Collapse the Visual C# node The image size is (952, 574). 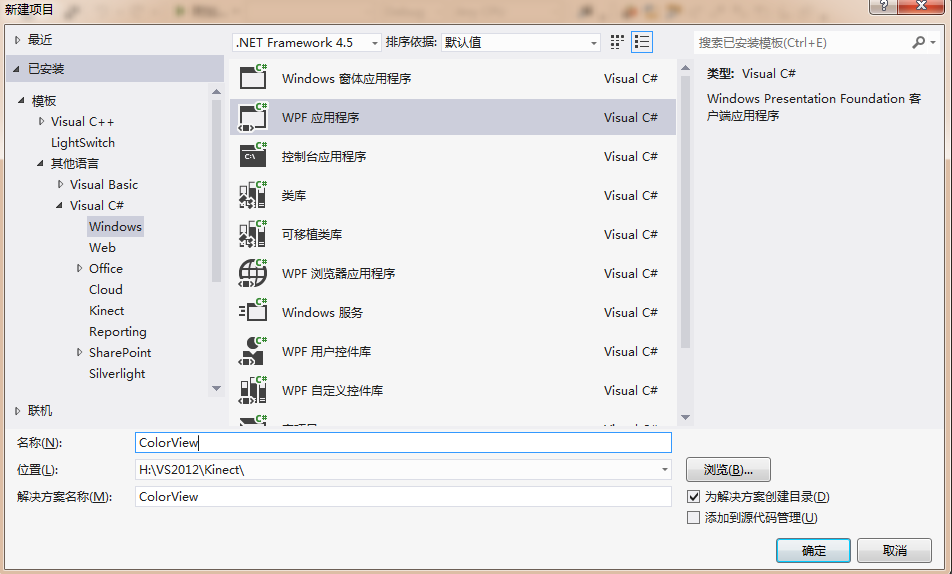[x=59, y=205]
